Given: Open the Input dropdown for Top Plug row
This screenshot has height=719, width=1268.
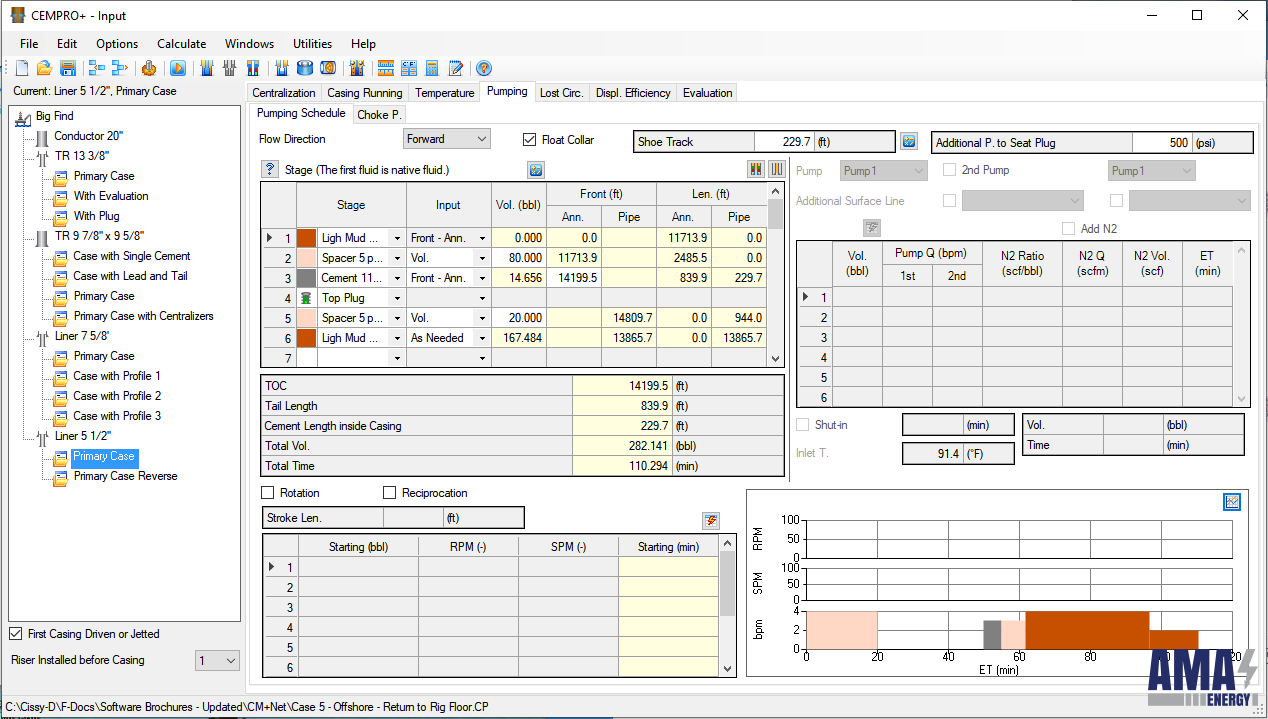Looking at the screenshot, I should pyautogui.click(x=482, y=298).
